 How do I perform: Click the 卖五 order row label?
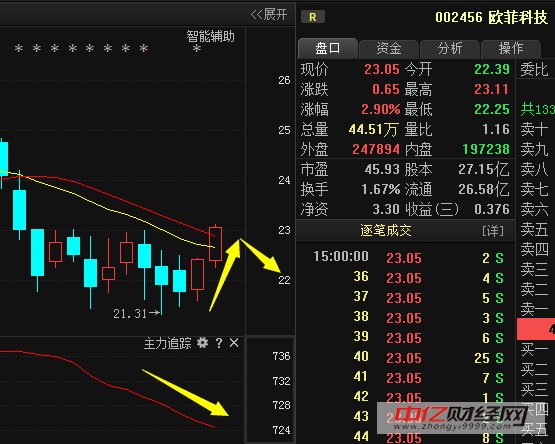pos(534,229)
